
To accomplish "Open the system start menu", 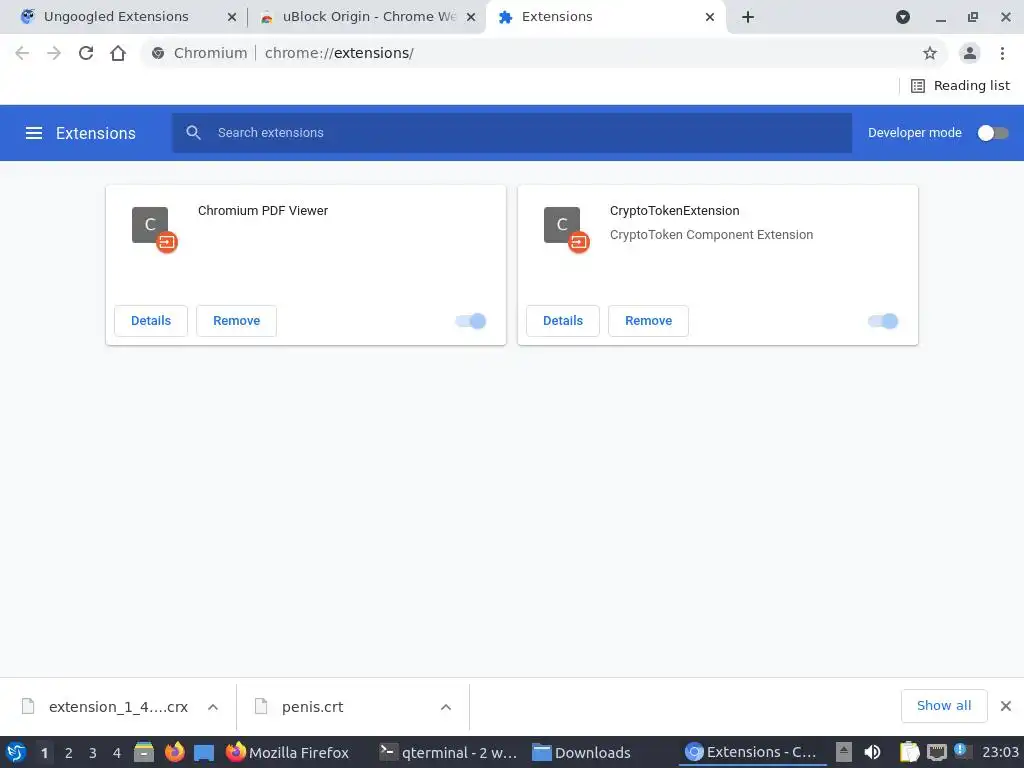I will pyautogui.click(x=16, y=752).
